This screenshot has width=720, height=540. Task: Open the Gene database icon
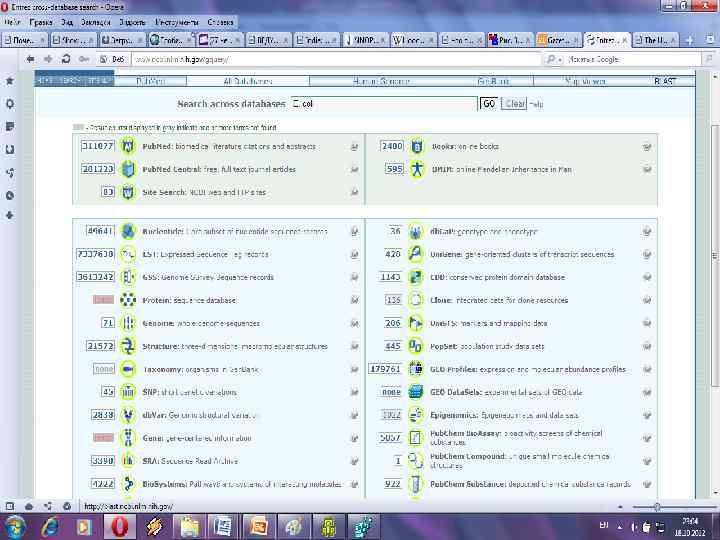coord(128,438)
